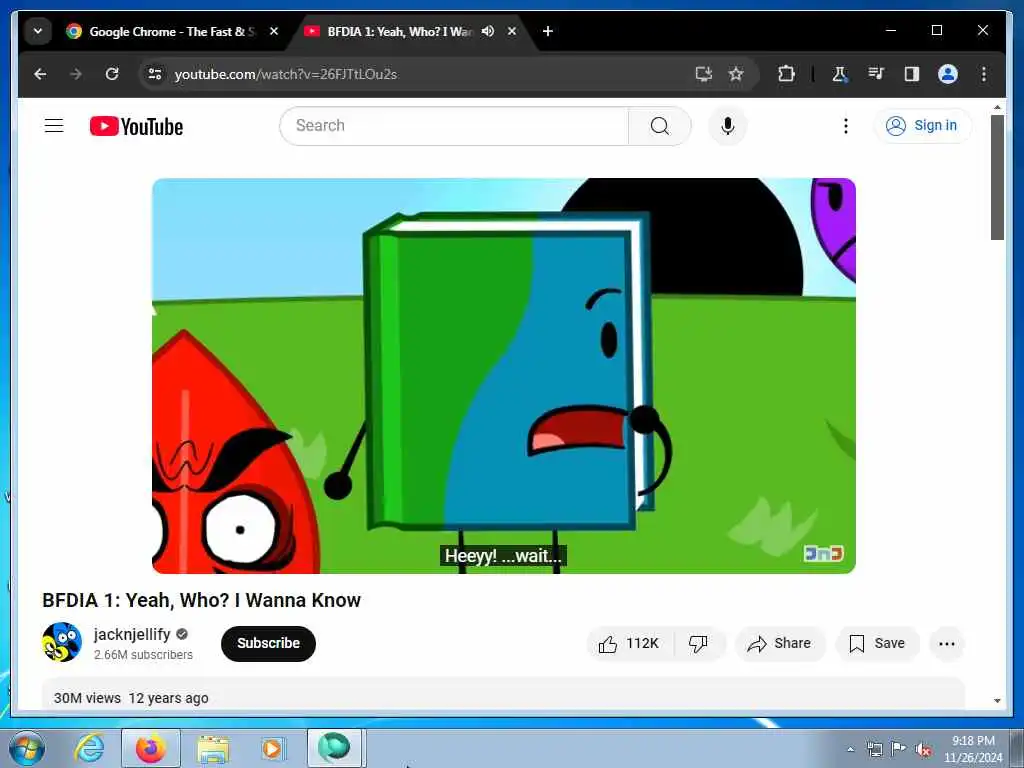This screenshot has width=1024, height=768.
Task: Click the video title text
Action: coord(201,600)
